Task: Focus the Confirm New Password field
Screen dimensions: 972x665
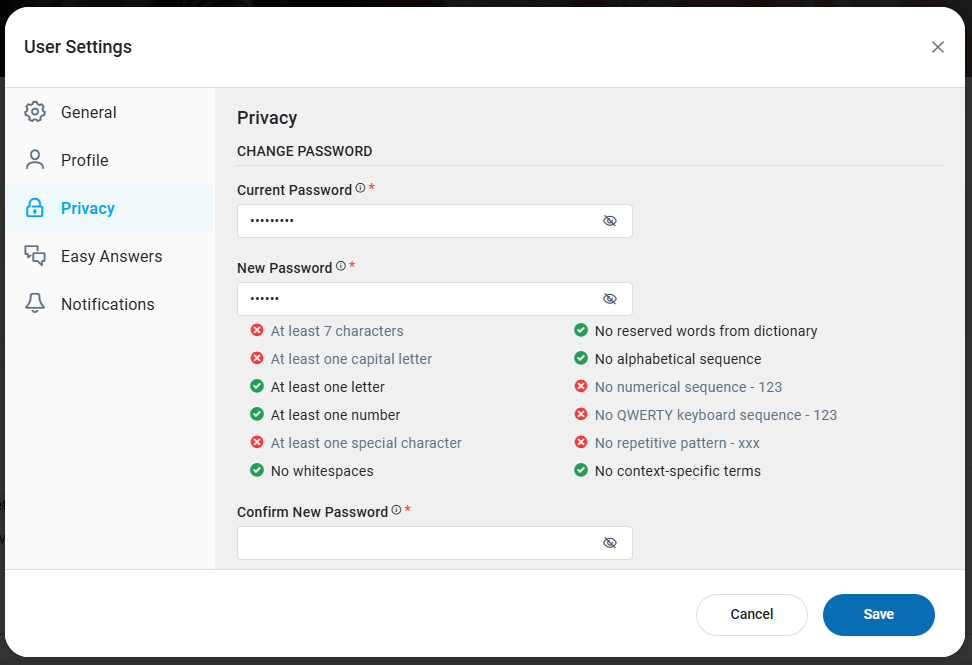Action: coord(415,543)
